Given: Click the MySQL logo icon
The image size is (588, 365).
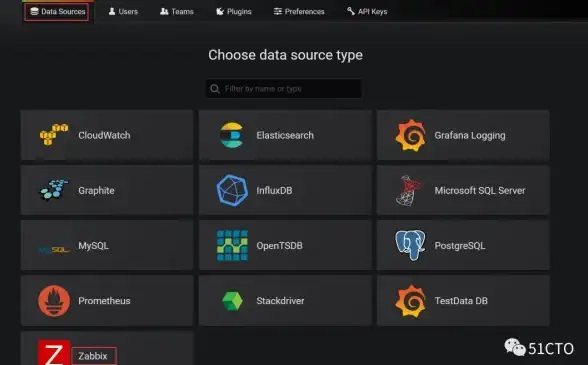Looking at the screenshot, I should [x=54, y=249].
